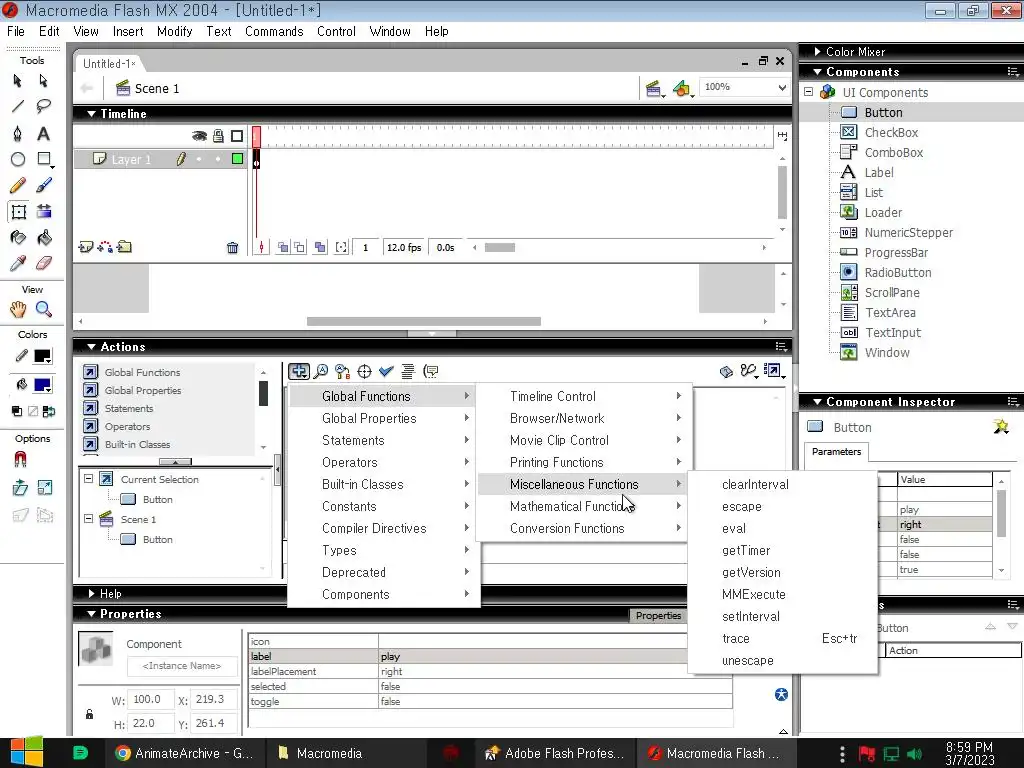This screenshot has width=1024, height=768.
Task: Select the Oval tool
Action: (x=18, y=159)
